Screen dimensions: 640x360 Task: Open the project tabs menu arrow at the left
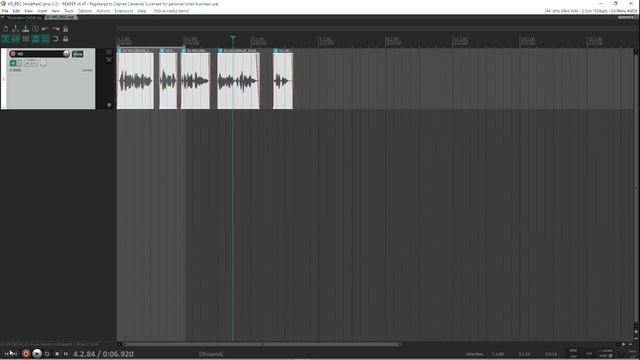tap(2, 18)
